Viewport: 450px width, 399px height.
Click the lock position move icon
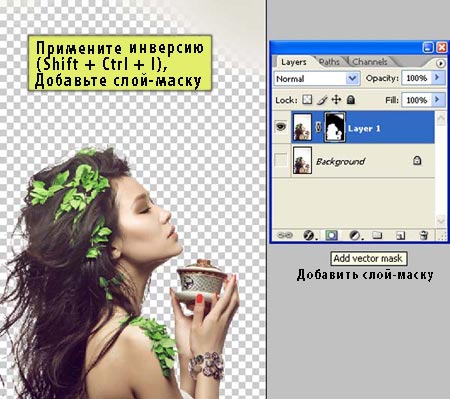pos(336,100)
